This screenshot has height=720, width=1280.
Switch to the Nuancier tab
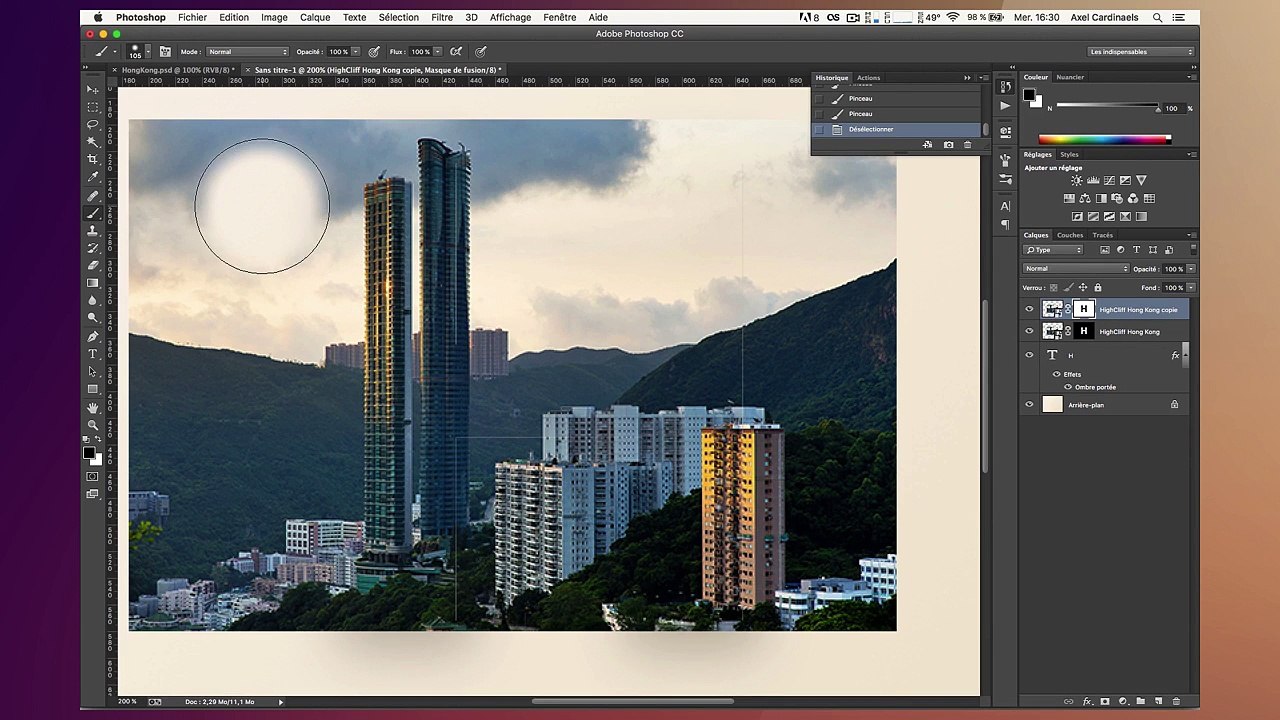point(1070,77)
